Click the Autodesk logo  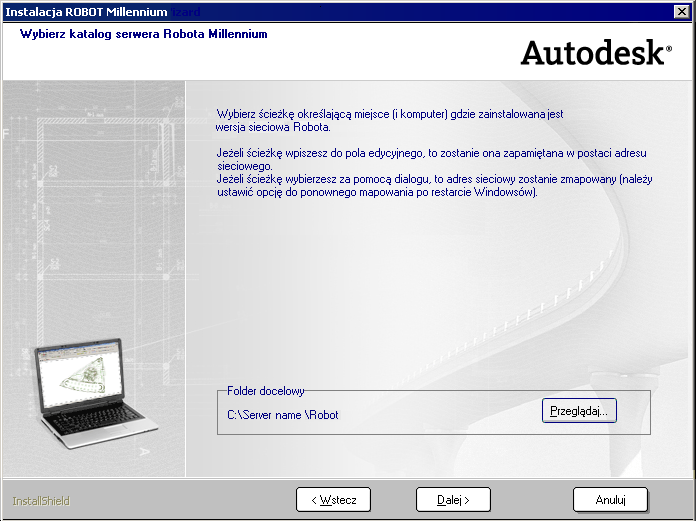596,53
